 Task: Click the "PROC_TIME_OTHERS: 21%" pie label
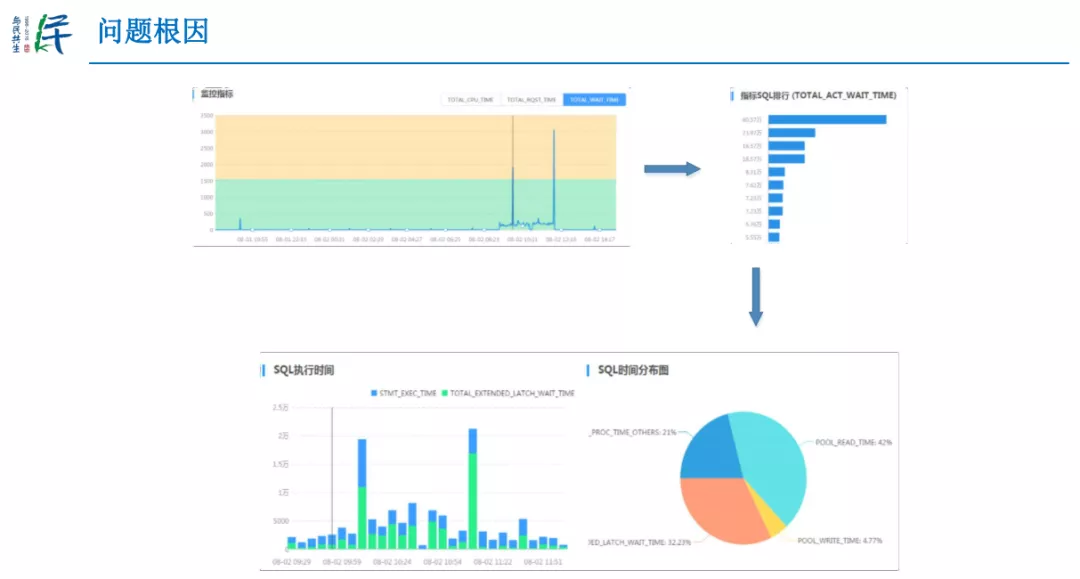tap(632, 432)
